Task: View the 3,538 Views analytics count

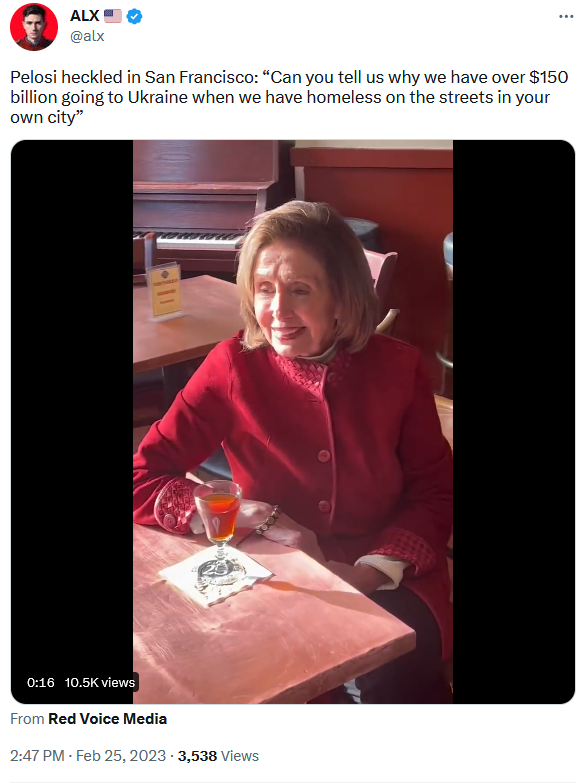Action: (x=218, y=756)
